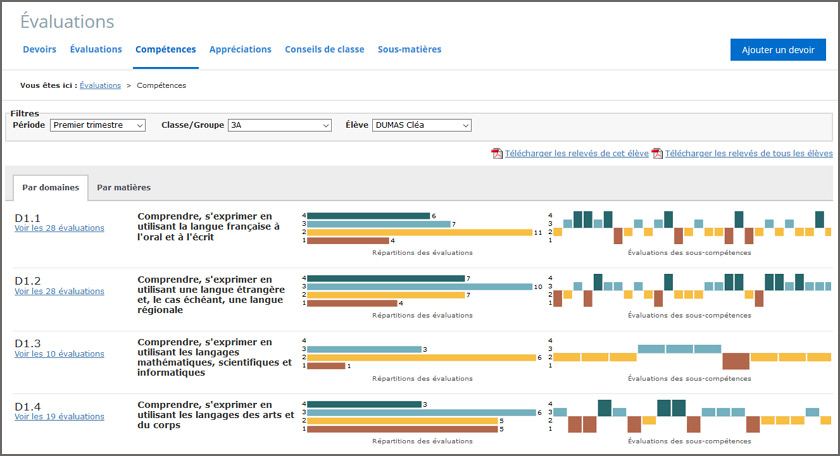This screenshot has width=840, height=456.
Task: Click the yellow level 2 bar for D1.1
Action: [419, 232]
